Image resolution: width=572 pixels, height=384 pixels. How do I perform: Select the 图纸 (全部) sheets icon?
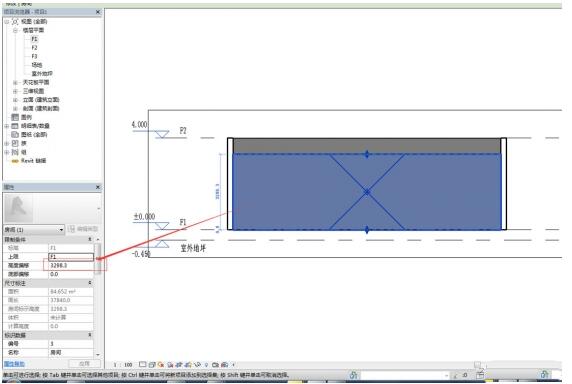pos(15,135)
